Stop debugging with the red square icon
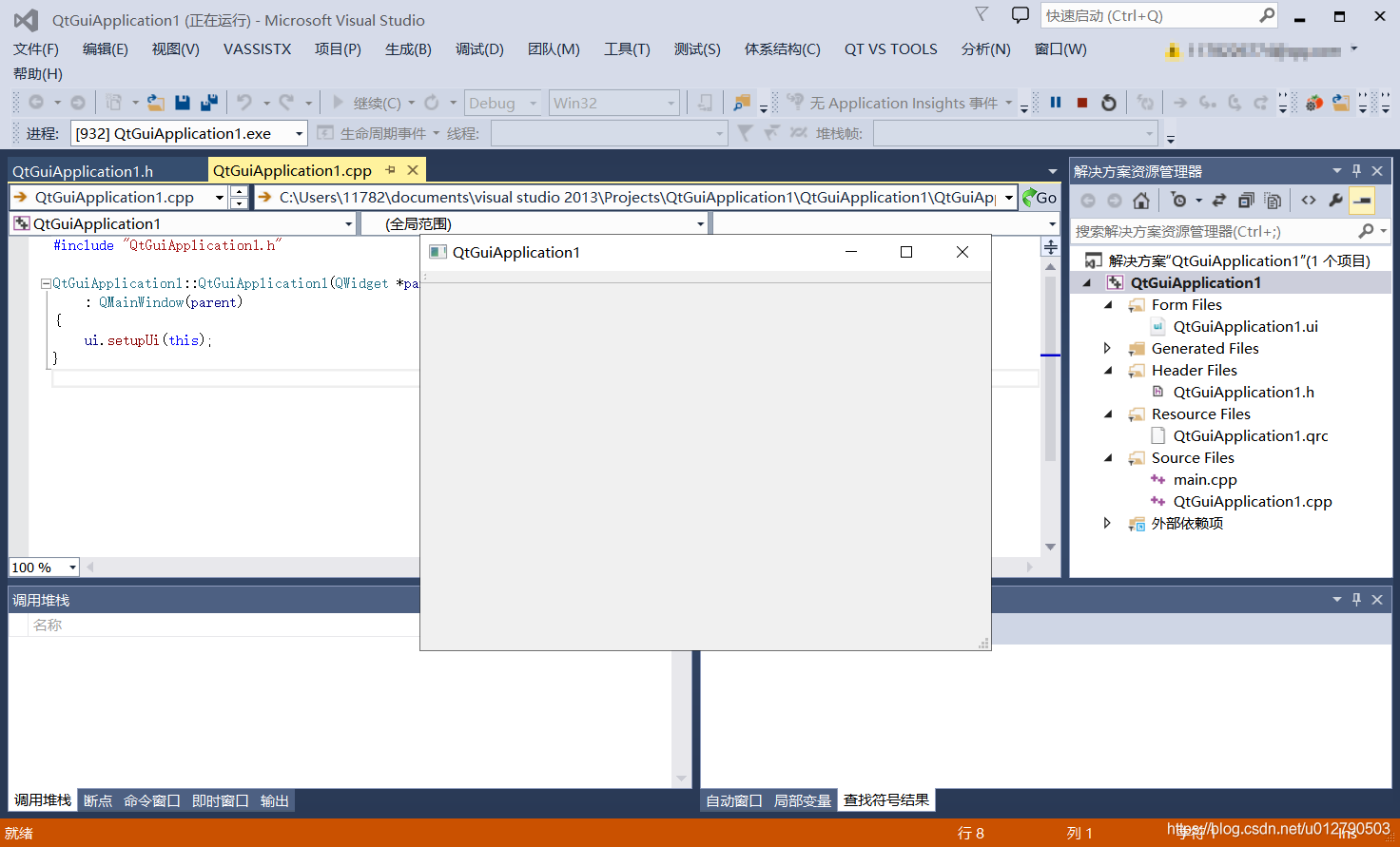This screenshot has height=847, width=1400. tap(1082, 103)
